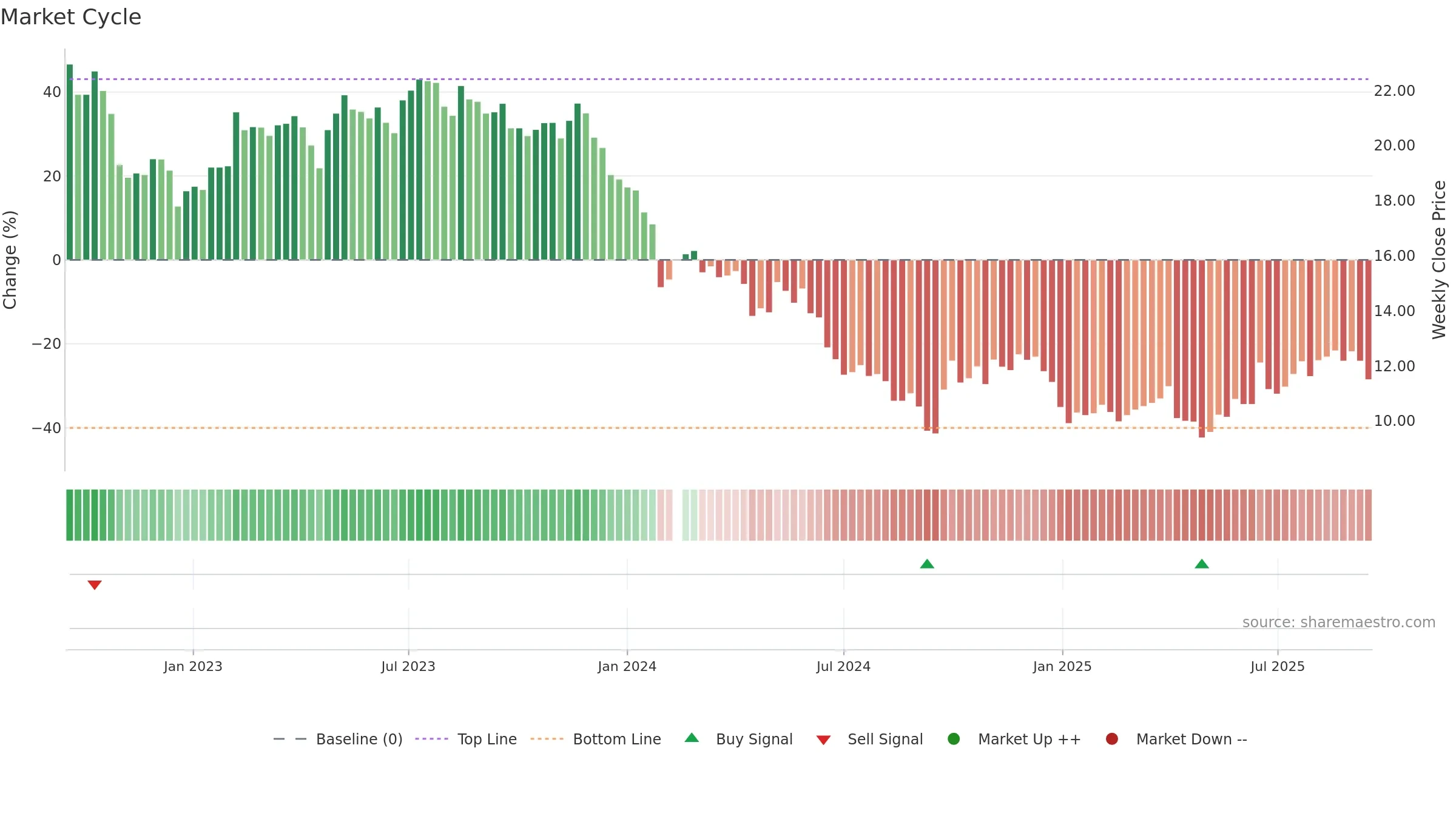Click the green Market Up circle in legend
The image size is (1456, 819).
(954, 739)
